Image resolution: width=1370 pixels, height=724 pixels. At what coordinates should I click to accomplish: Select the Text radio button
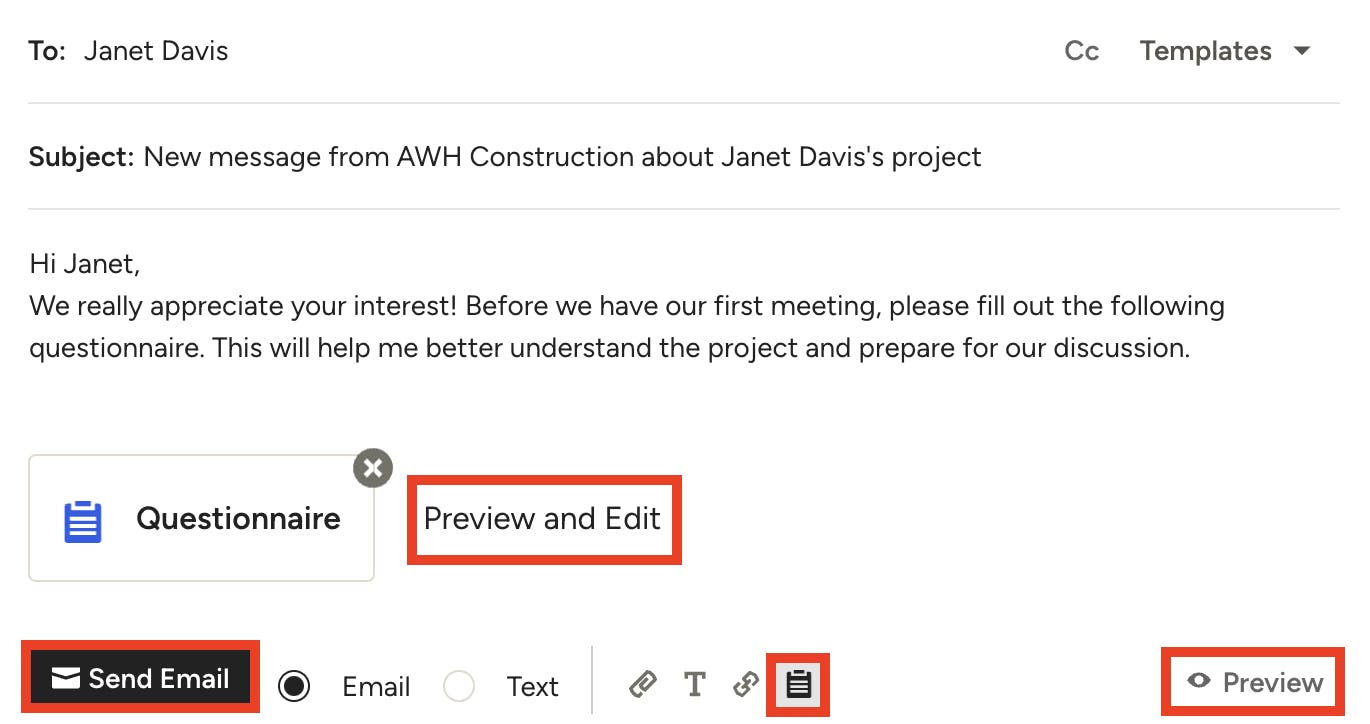point(459,686)
